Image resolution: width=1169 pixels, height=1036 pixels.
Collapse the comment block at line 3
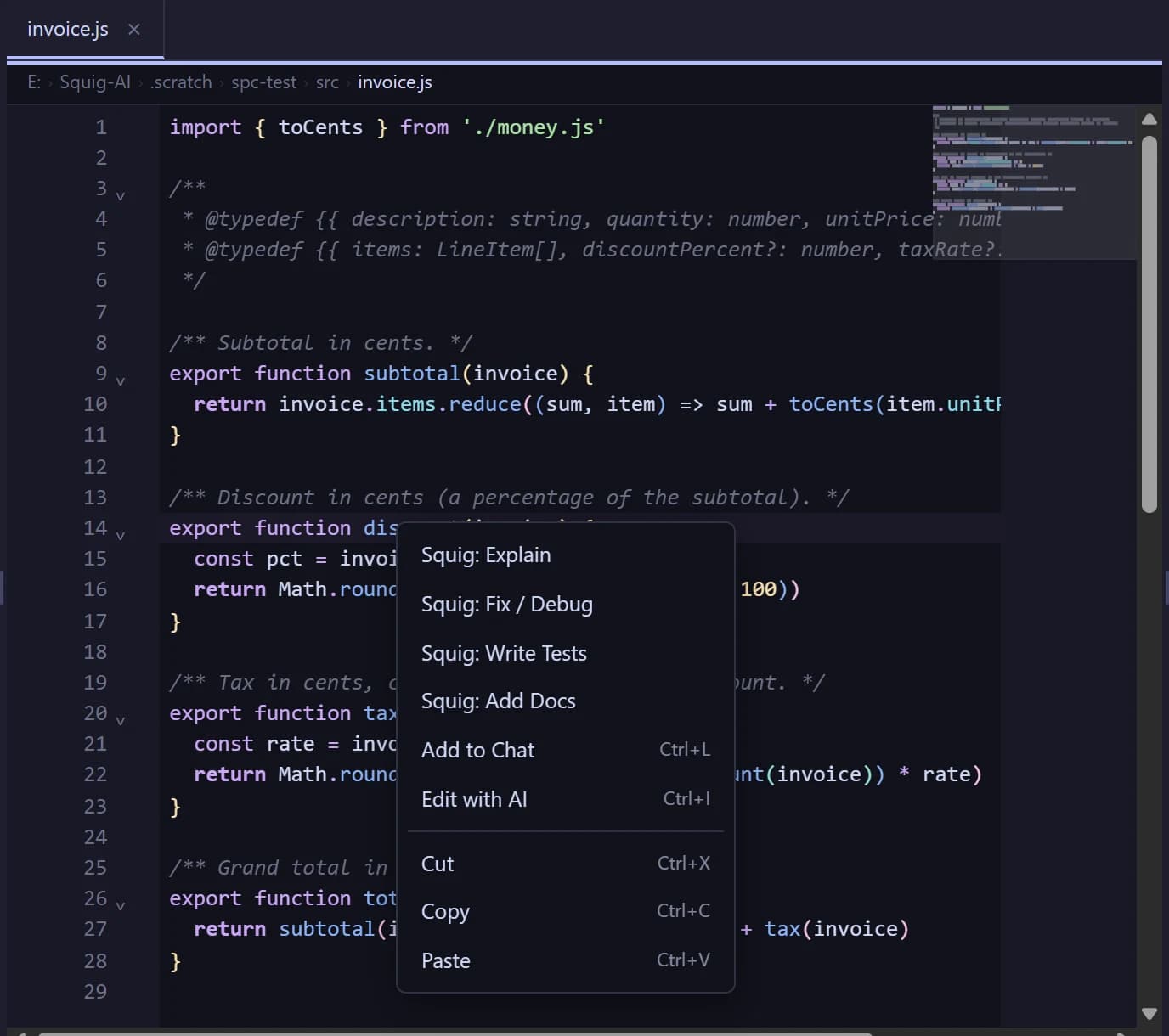pyautogui.click(x=121, y=196)
